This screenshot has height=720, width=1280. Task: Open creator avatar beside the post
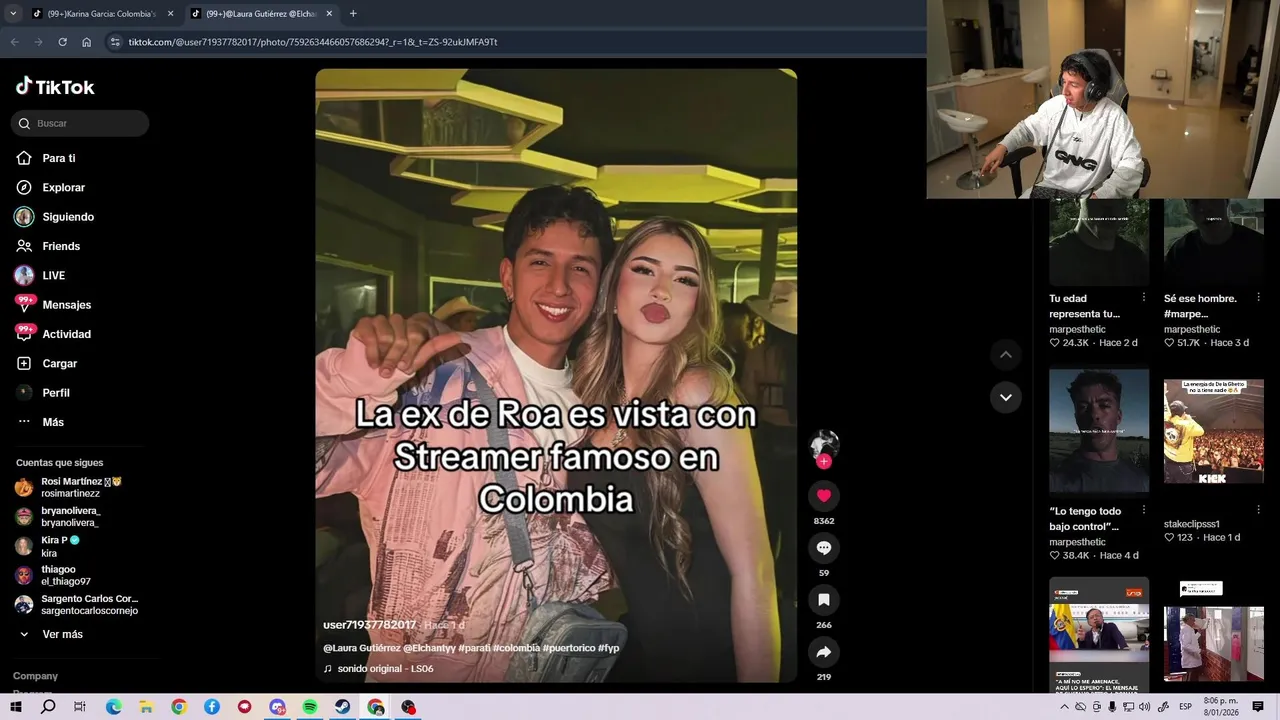tap(824, 444)
